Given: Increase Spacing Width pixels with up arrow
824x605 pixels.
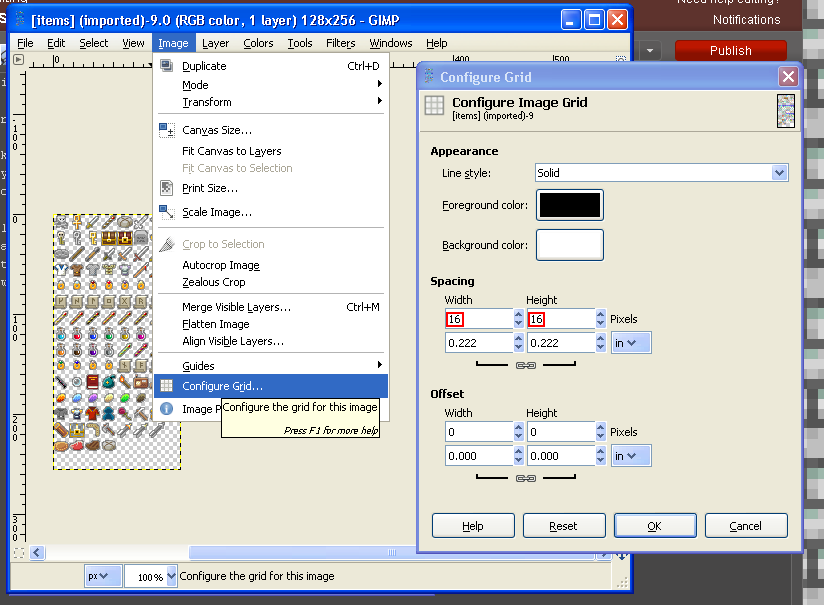Looking at the screenshot, I should (519, 314).
